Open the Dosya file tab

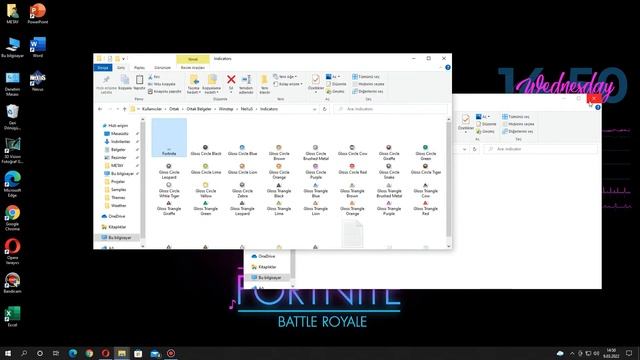click(102, 67)
